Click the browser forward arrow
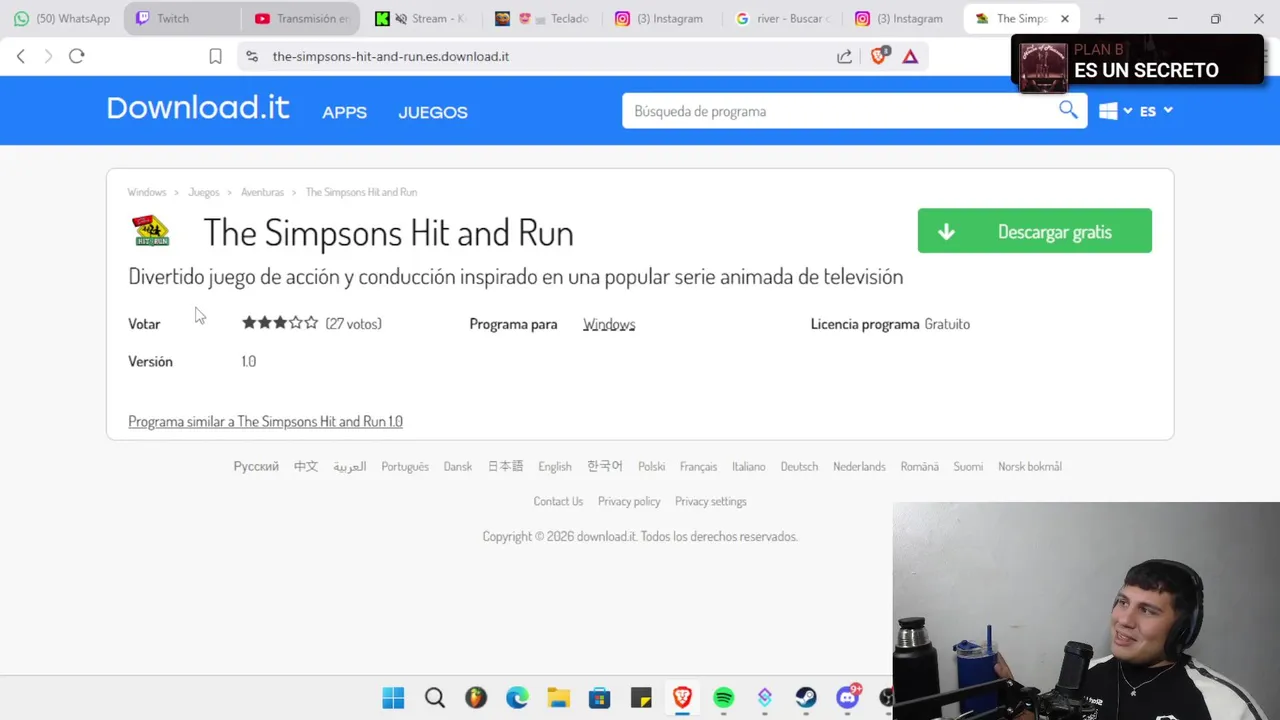This screenshot has height=720, width=1280. tap(47, 56)
